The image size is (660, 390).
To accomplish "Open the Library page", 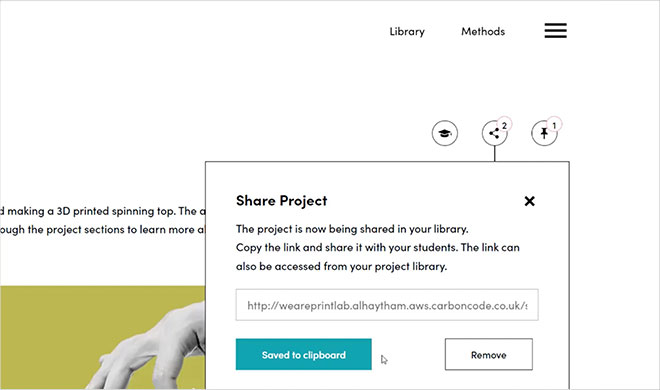I will (407, 32).
